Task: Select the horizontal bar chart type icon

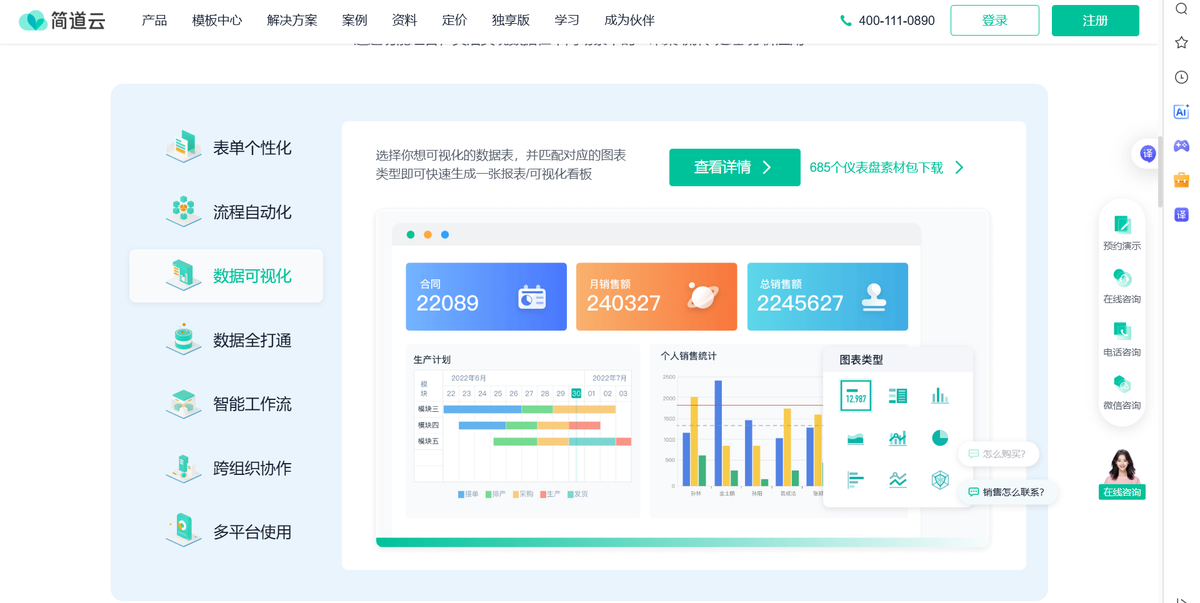Action: pos(856,480)
